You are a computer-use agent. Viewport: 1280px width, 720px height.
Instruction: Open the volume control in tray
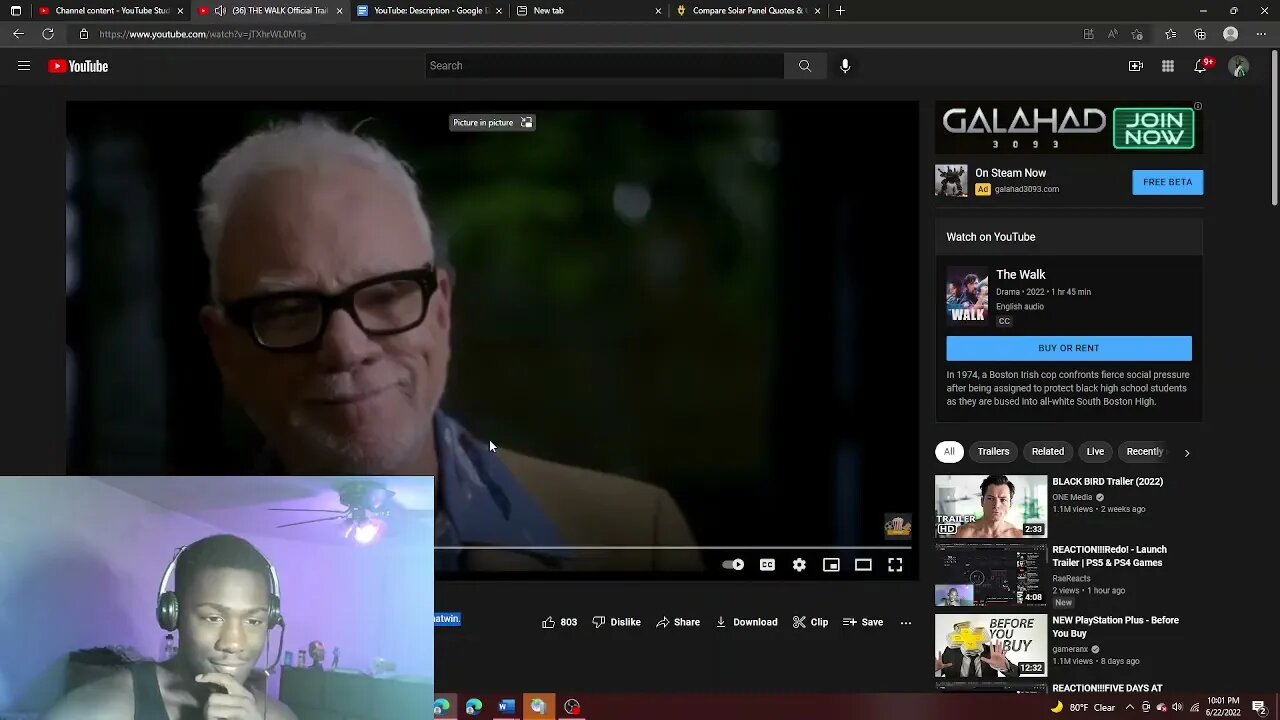pyautogui.click(x=1176, y=707)
